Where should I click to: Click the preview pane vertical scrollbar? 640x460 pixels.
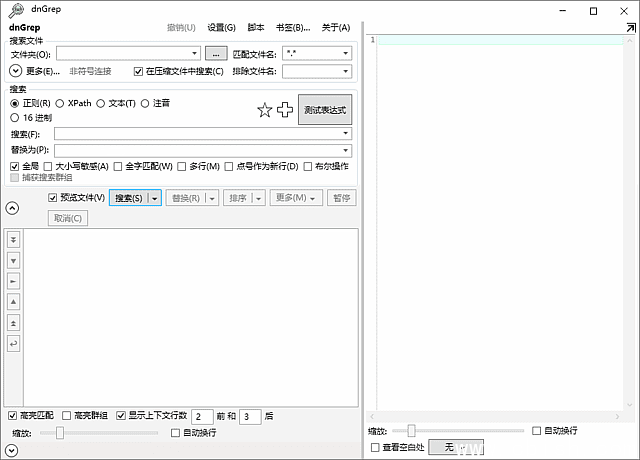629,223
